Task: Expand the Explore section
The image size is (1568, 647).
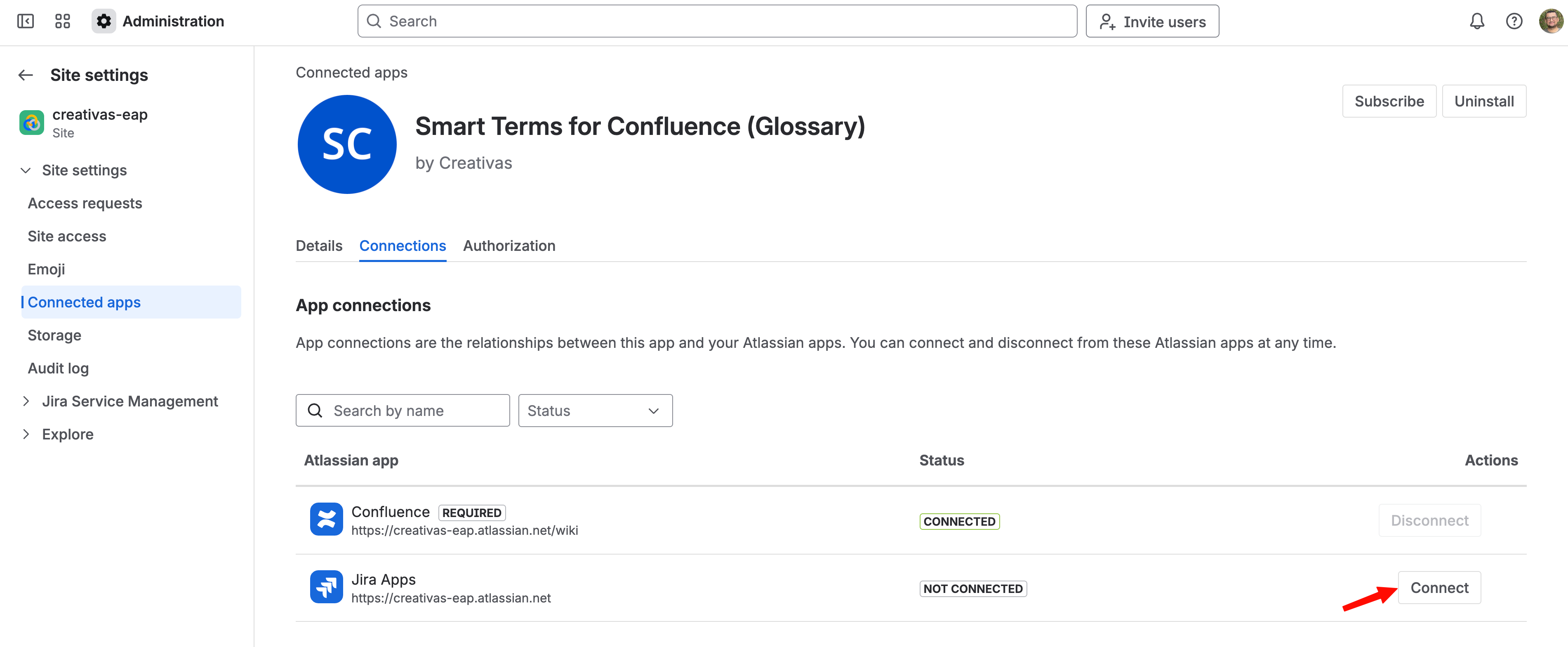Action: (26, 434)
